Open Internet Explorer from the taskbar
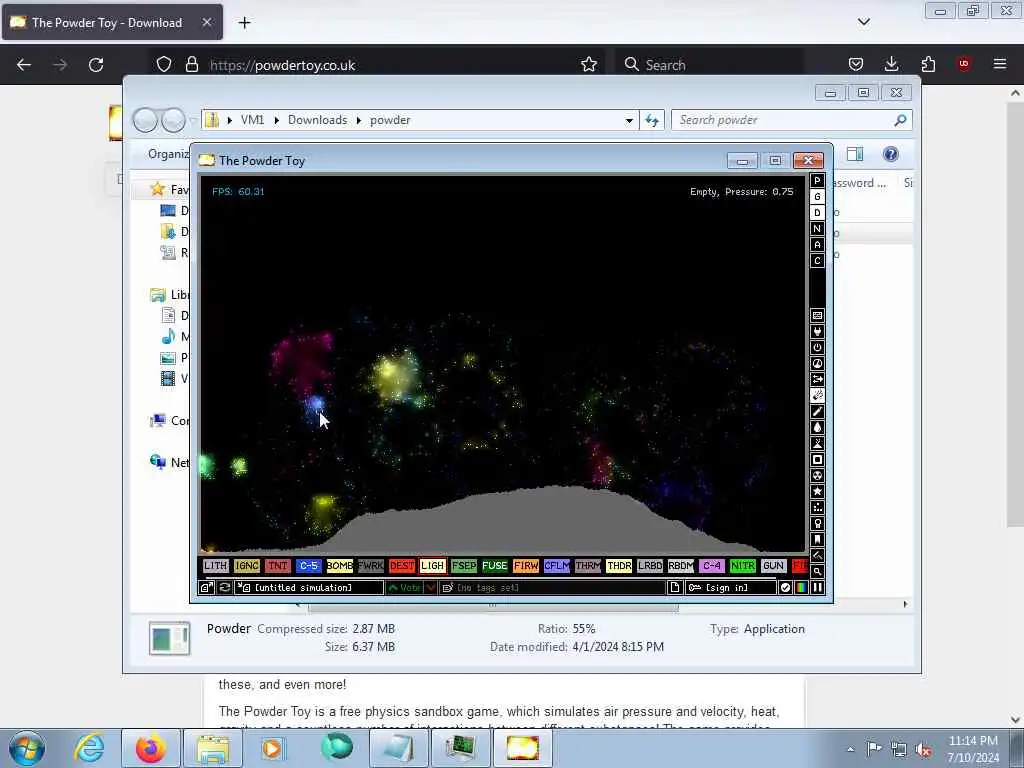The image size is (1024, 768). (x=88, y=748)
